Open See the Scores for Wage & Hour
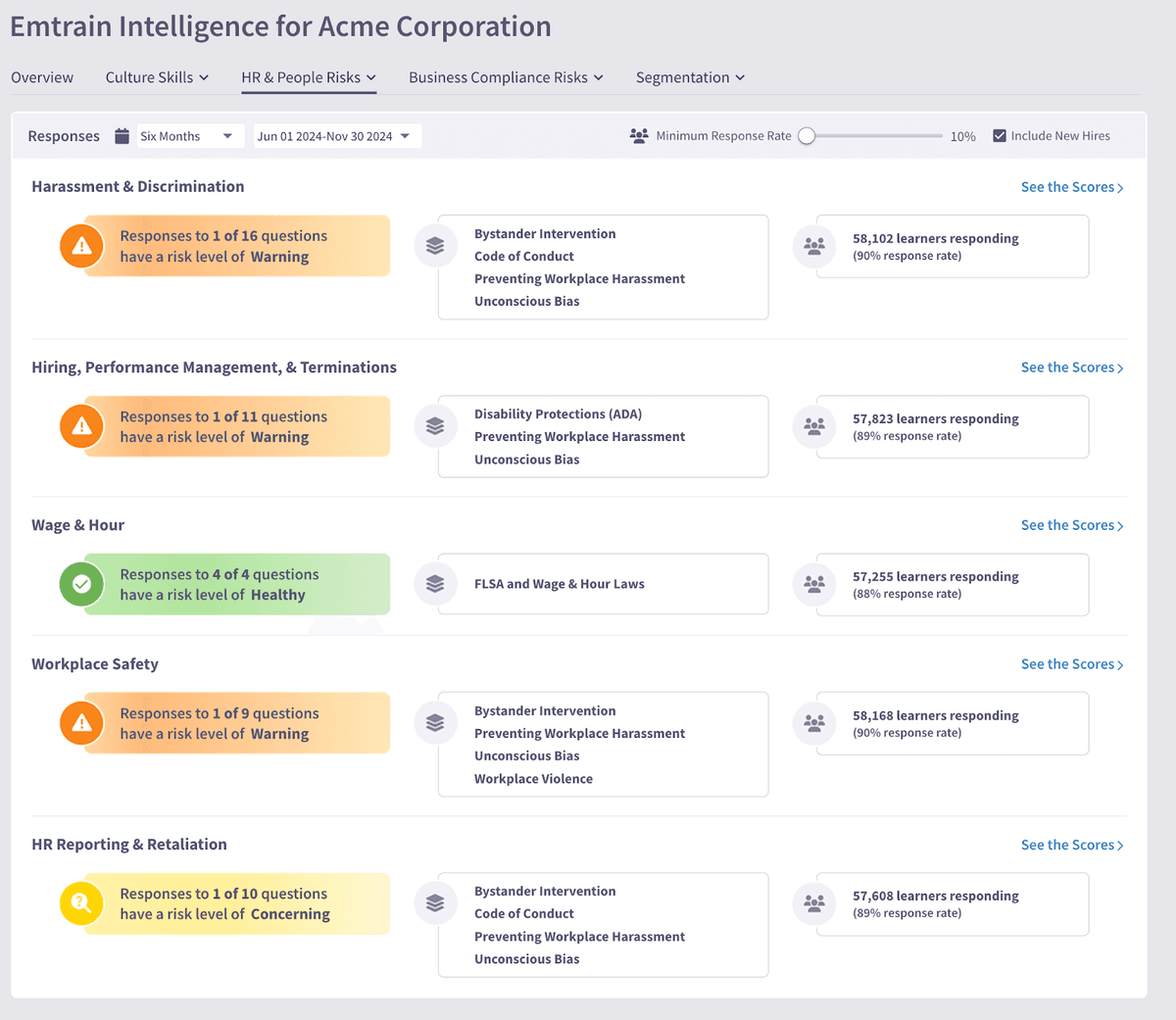 [1071, 525]
